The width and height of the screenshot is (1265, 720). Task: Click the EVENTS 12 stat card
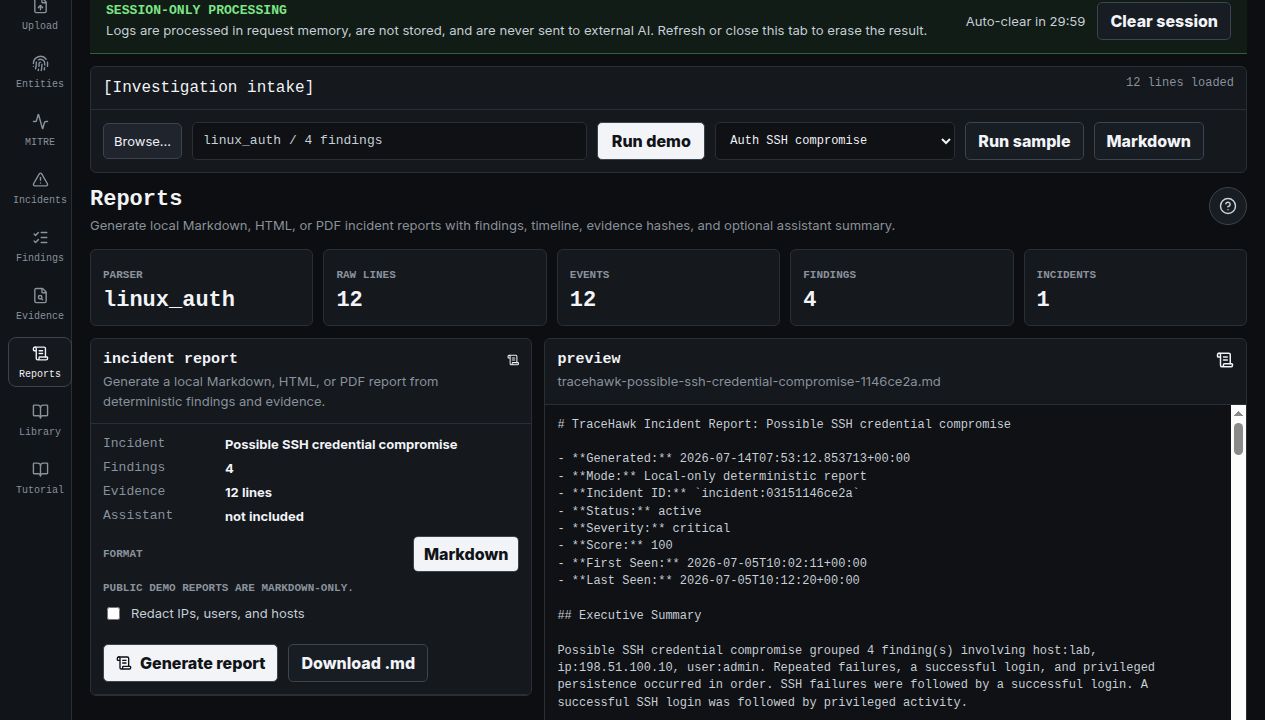[x=668, y=287]
